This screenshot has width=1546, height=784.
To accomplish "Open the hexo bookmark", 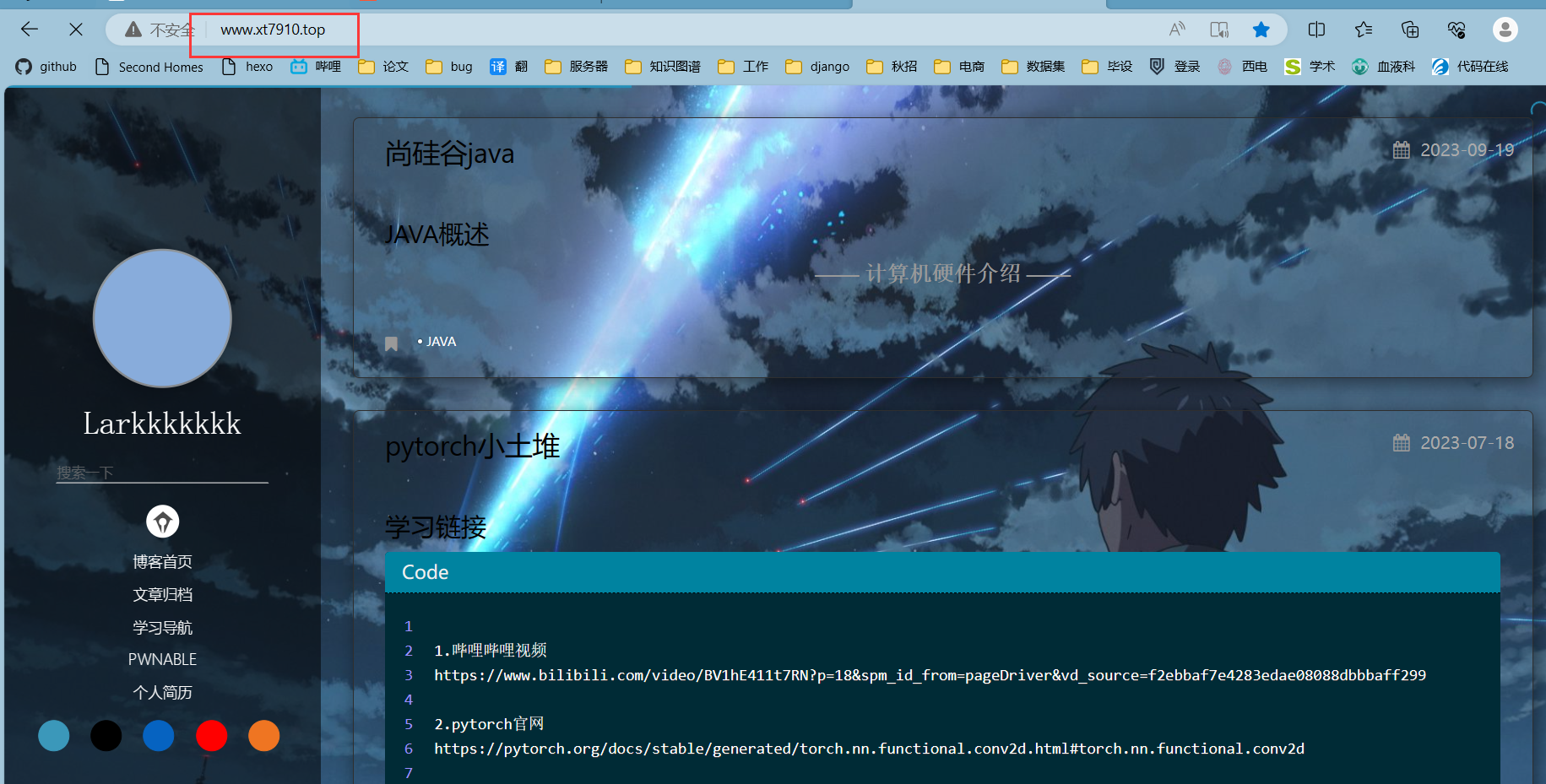I will [x=247, y=67].
